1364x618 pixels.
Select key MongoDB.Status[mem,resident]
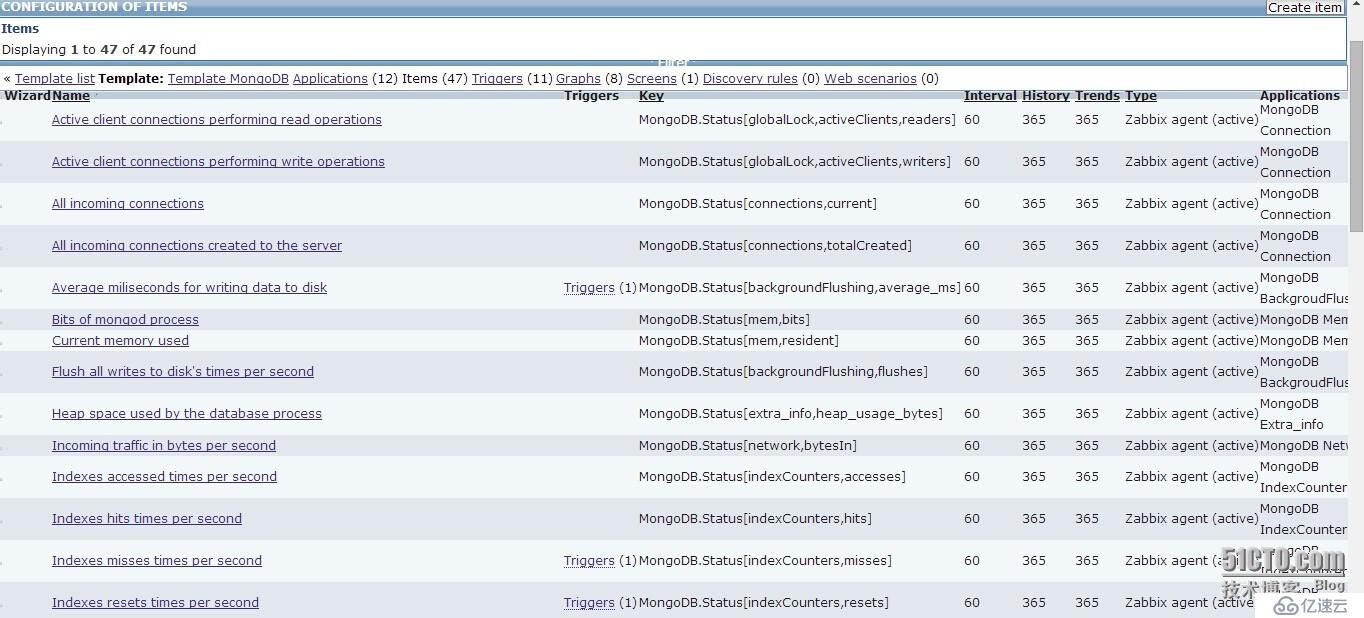(x=739, y=340)
